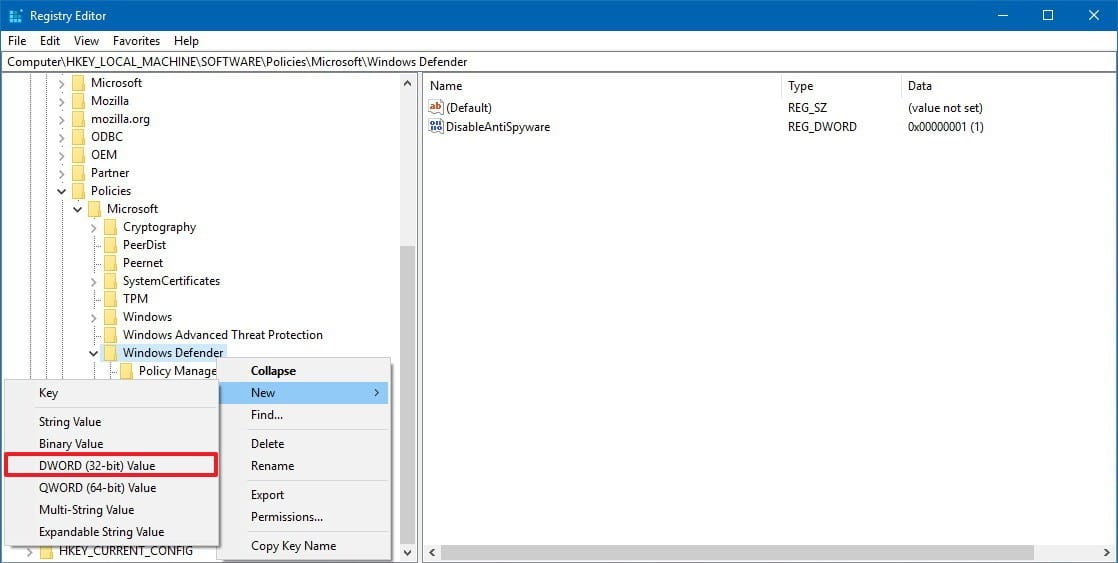Choose Rename from the context menu
This screenshot has height=563, width=1118.
304,465
